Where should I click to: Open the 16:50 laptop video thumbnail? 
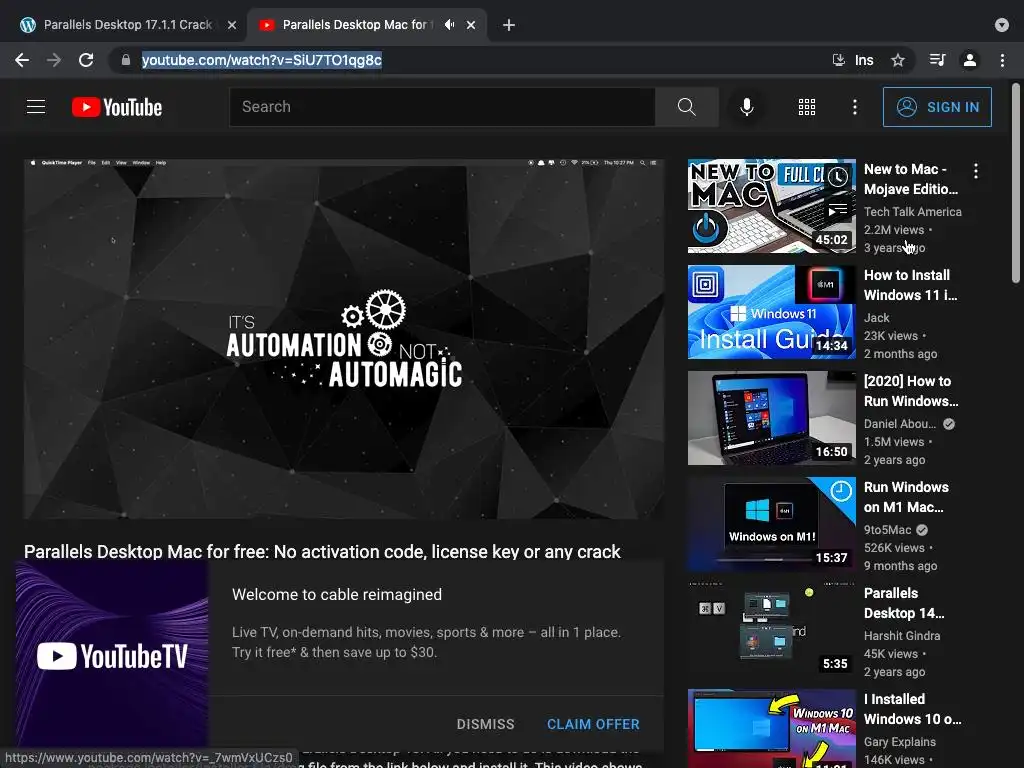[x=771, y=418]
